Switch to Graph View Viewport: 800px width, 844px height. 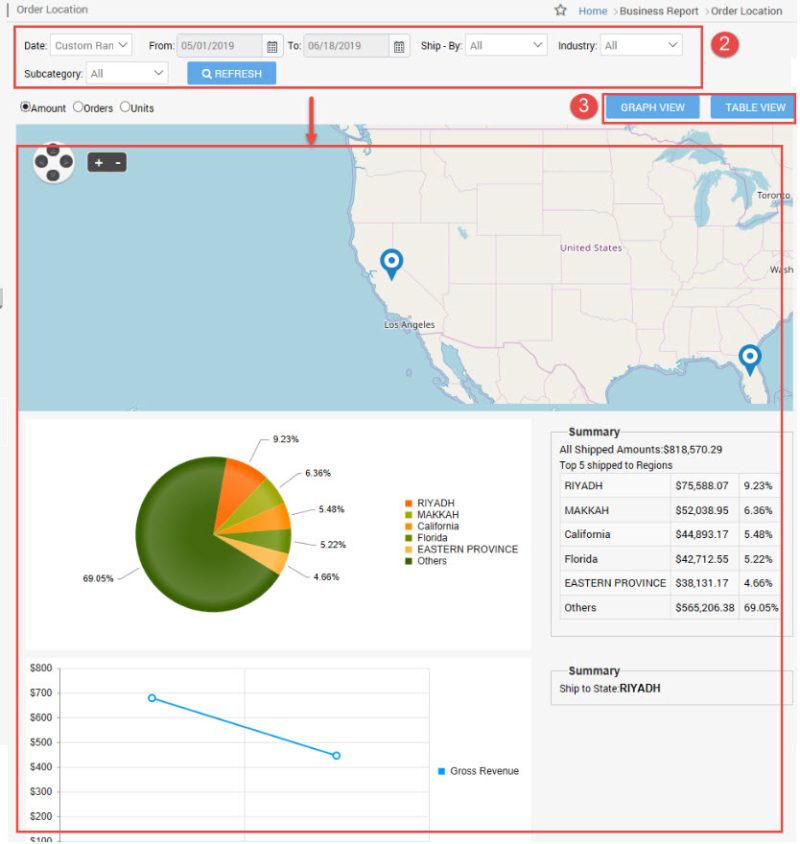point(651,106)
